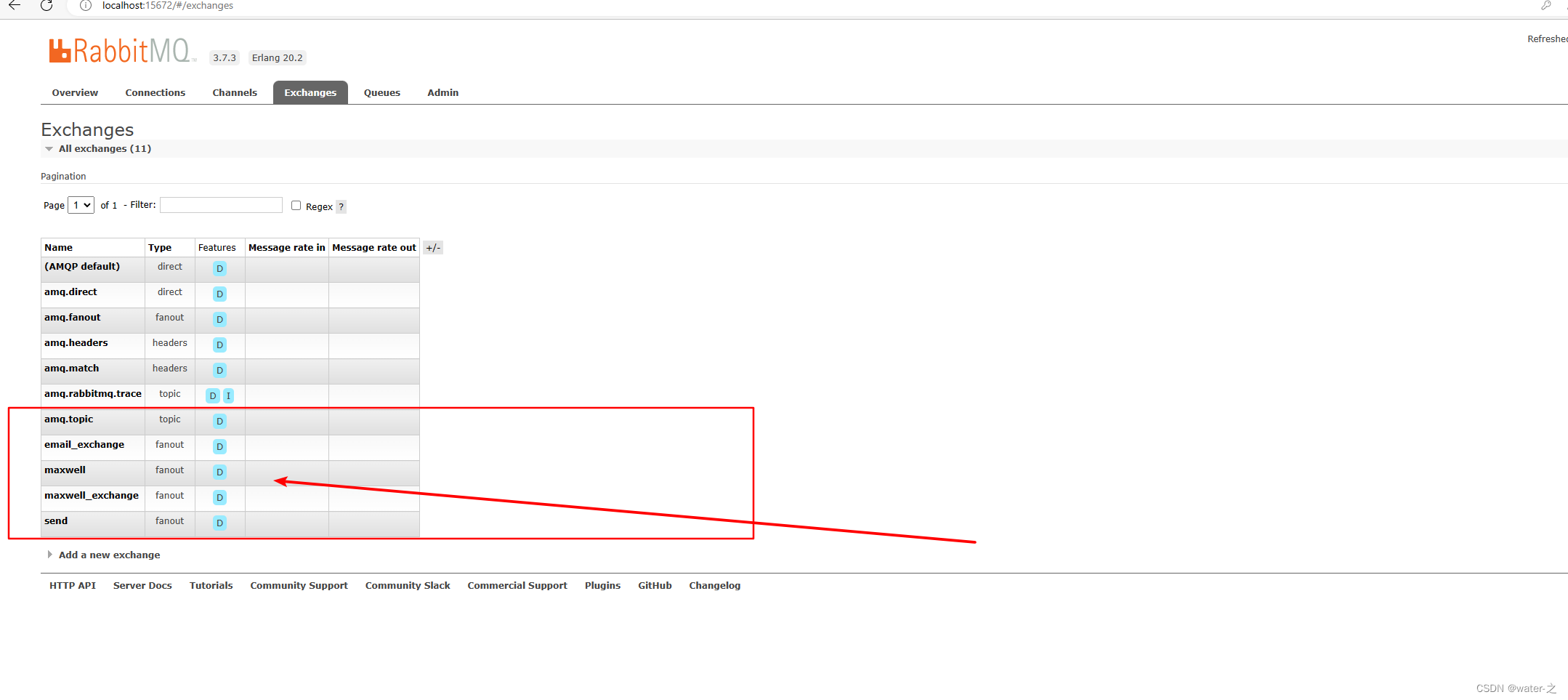Click the D durable badge for send

coord(219,523)
